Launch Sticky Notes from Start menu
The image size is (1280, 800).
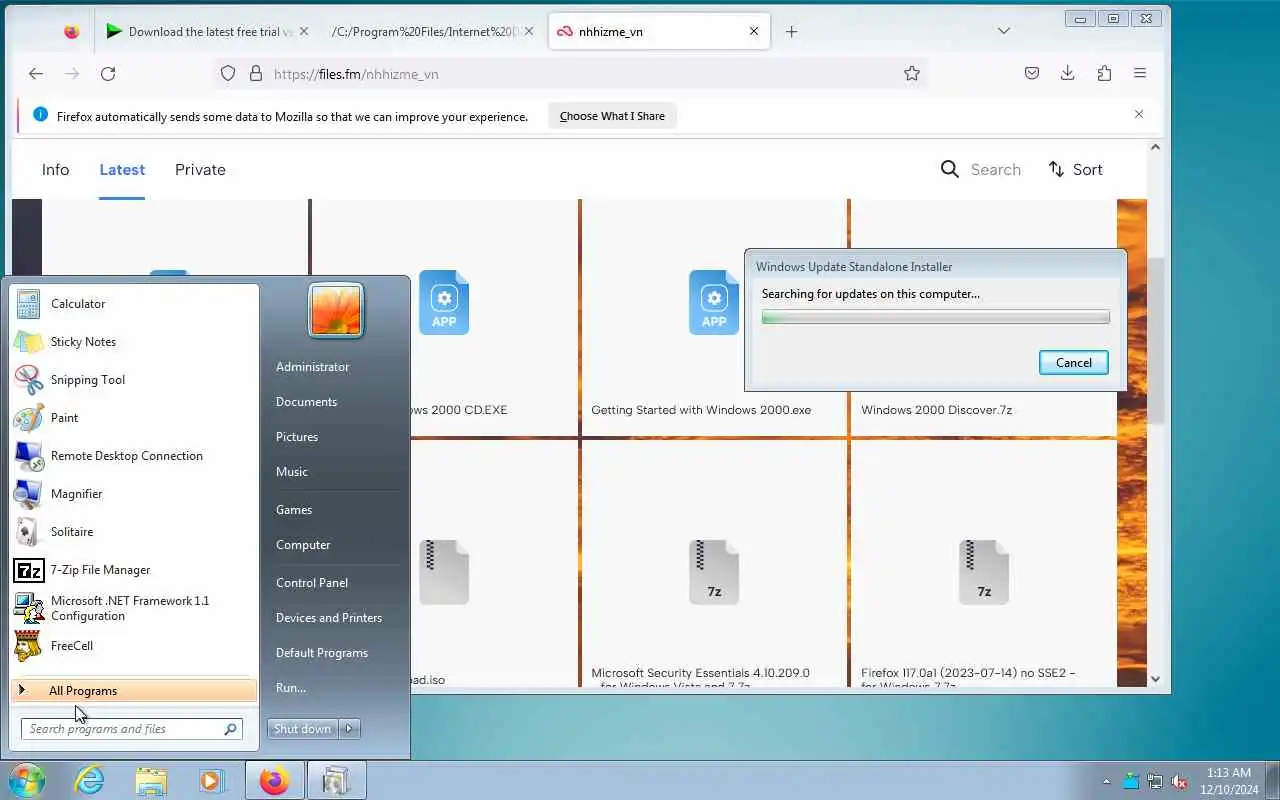[x=134, y=342]
